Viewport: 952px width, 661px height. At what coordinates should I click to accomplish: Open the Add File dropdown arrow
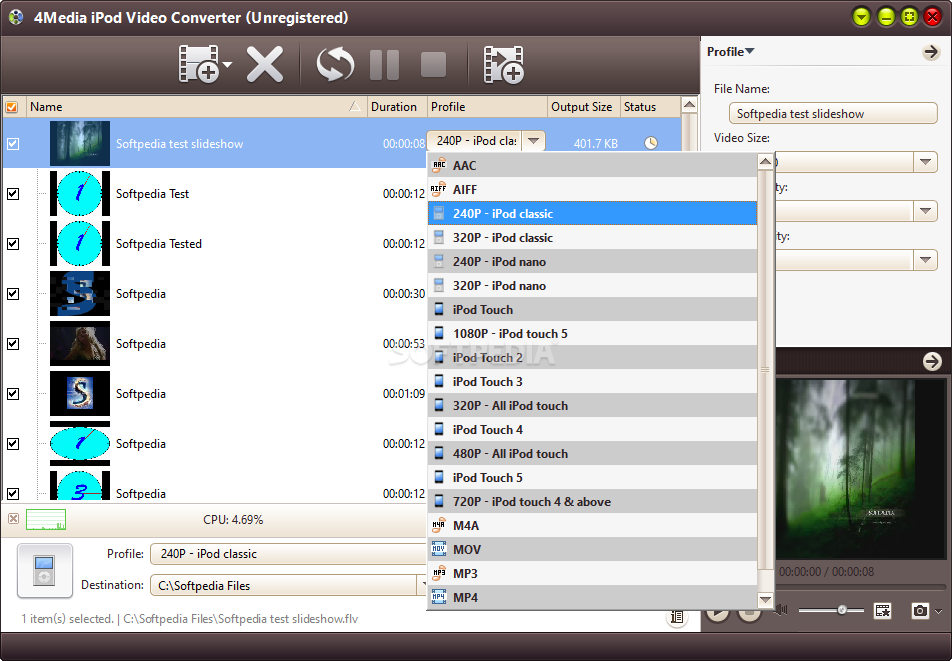click(x=227, y=64)
